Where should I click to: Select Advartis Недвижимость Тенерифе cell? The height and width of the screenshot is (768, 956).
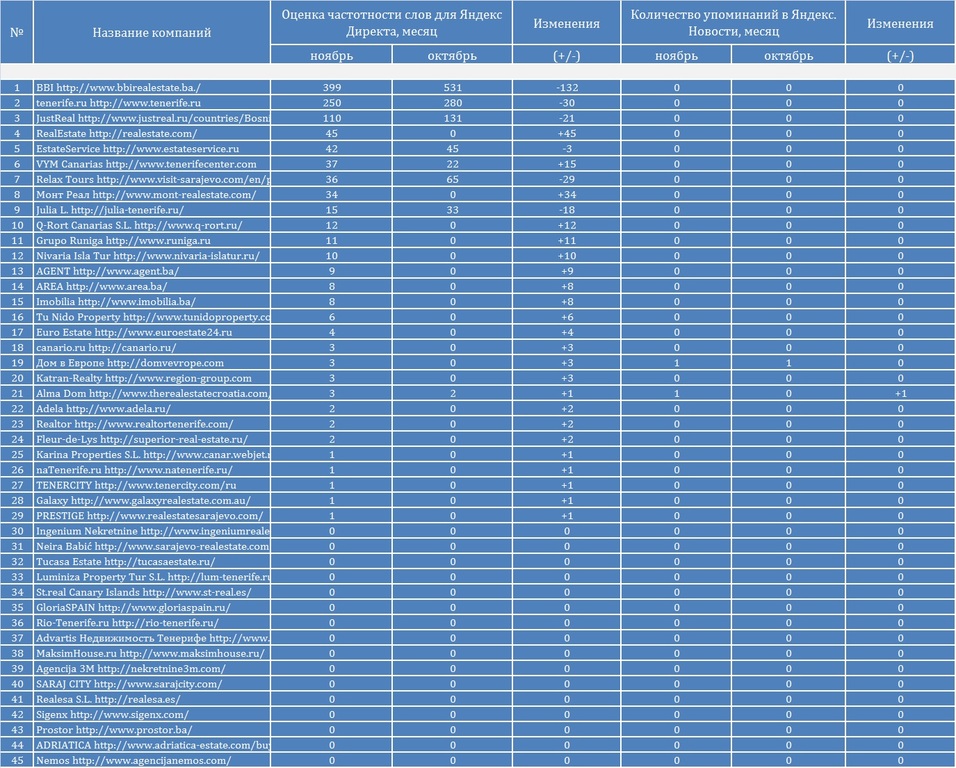(x=152, y=638)
